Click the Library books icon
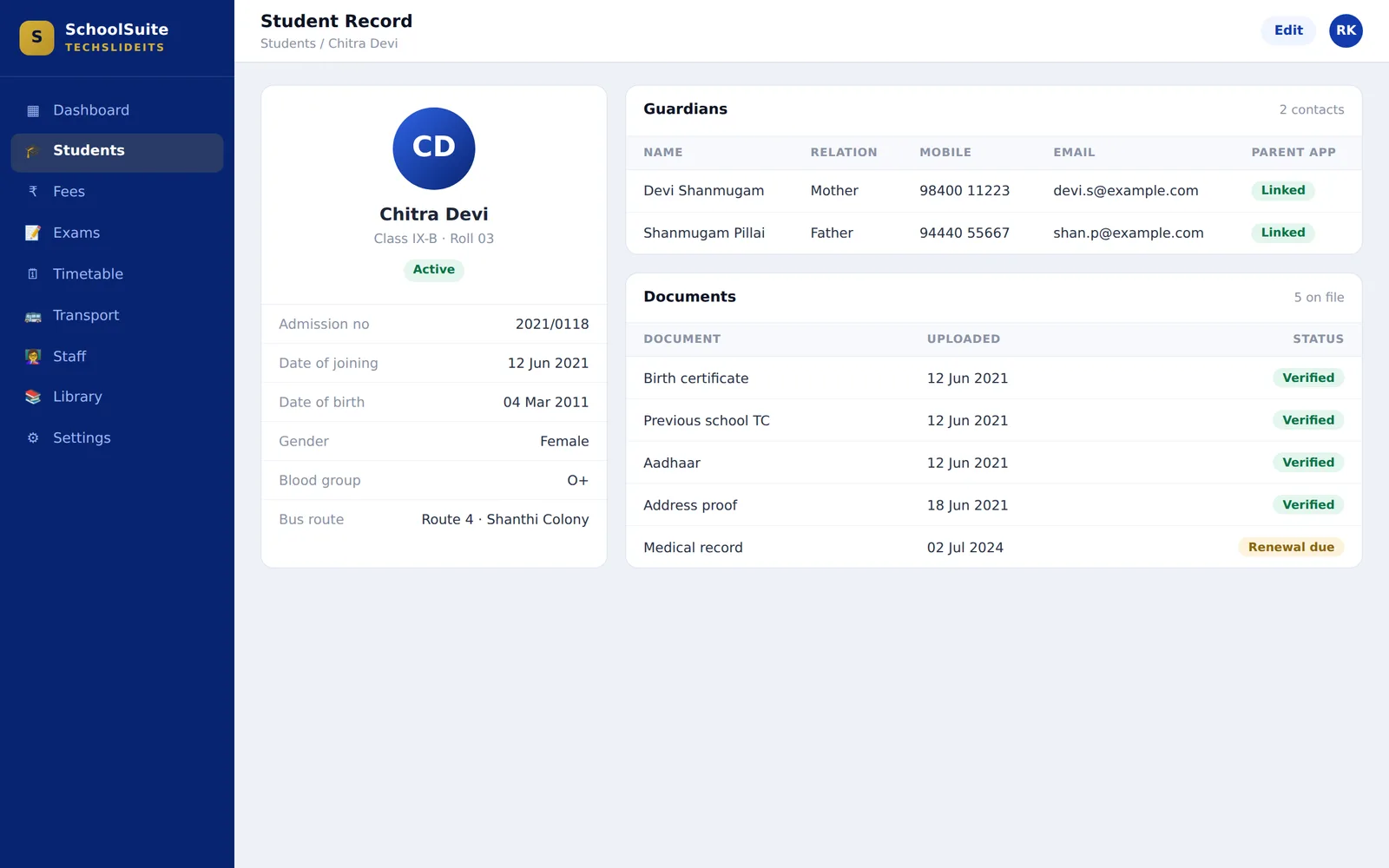 coord(33,397)
